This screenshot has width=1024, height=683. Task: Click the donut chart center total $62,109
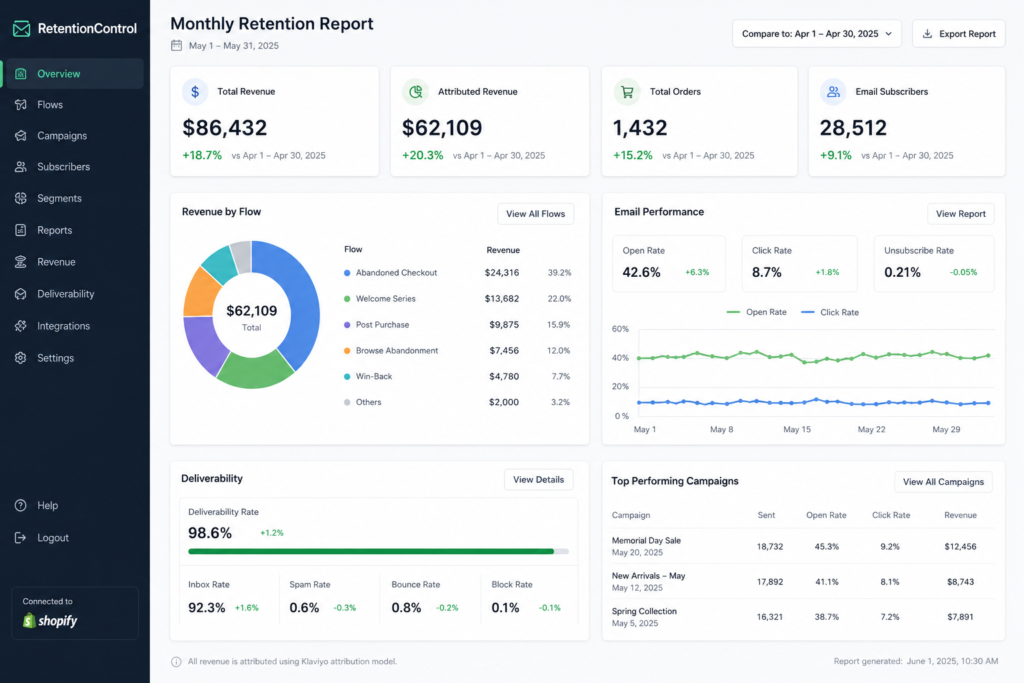pos(251,311)
